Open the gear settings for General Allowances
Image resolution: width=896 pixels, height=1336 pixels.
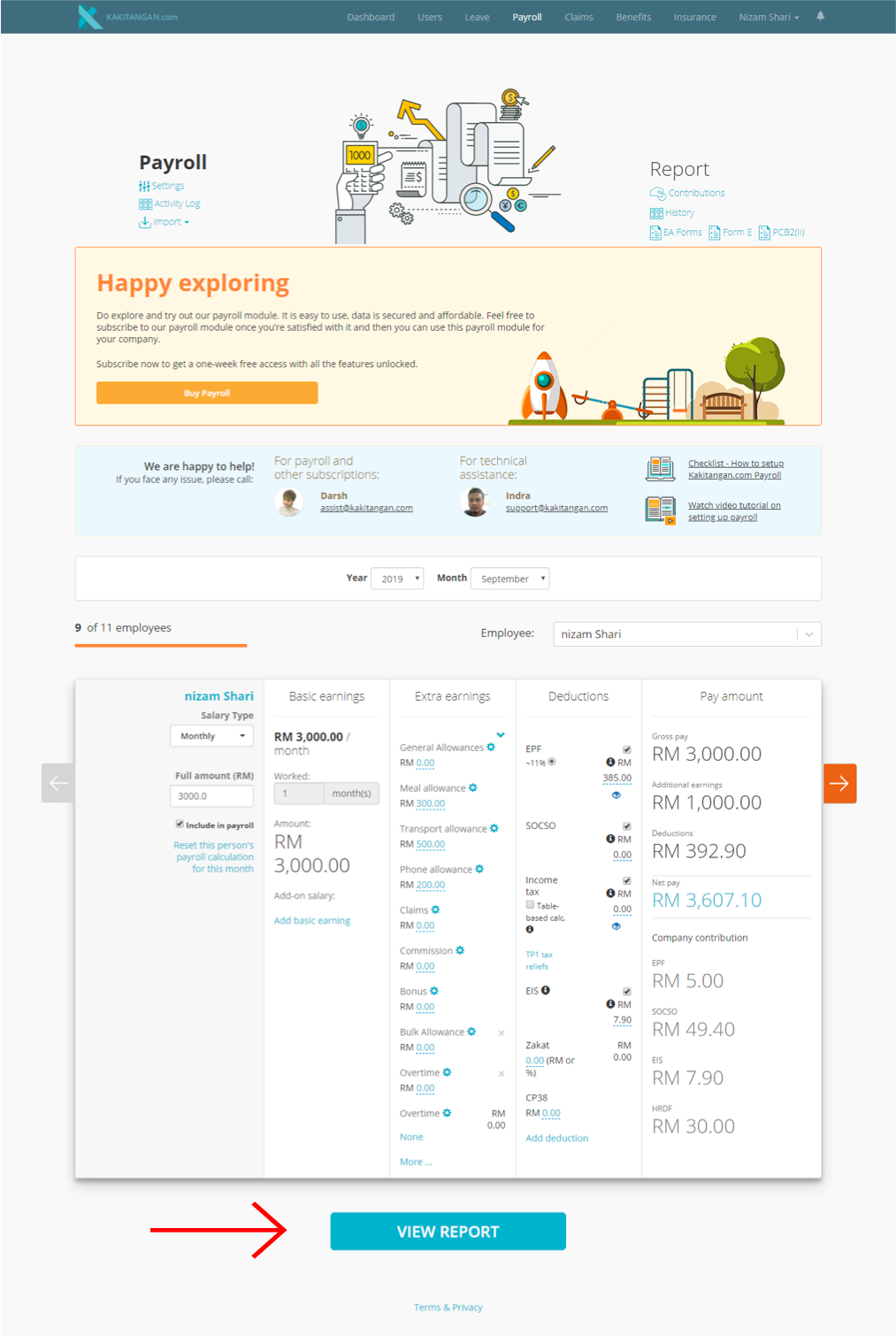[491, 747]
